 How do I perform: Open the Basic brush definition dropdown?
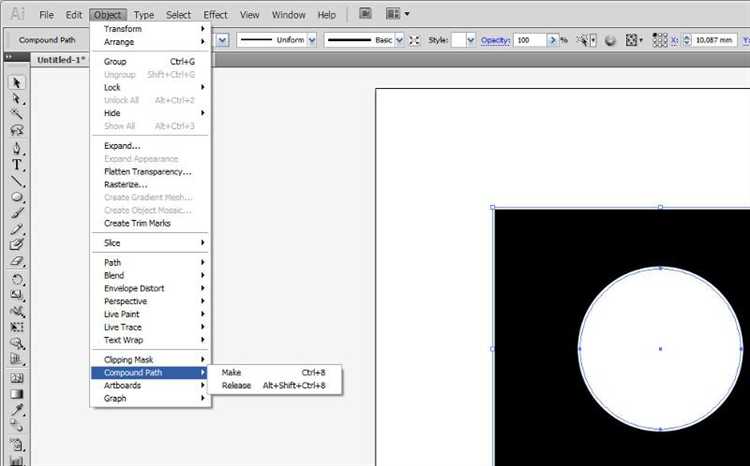point(399,40)
